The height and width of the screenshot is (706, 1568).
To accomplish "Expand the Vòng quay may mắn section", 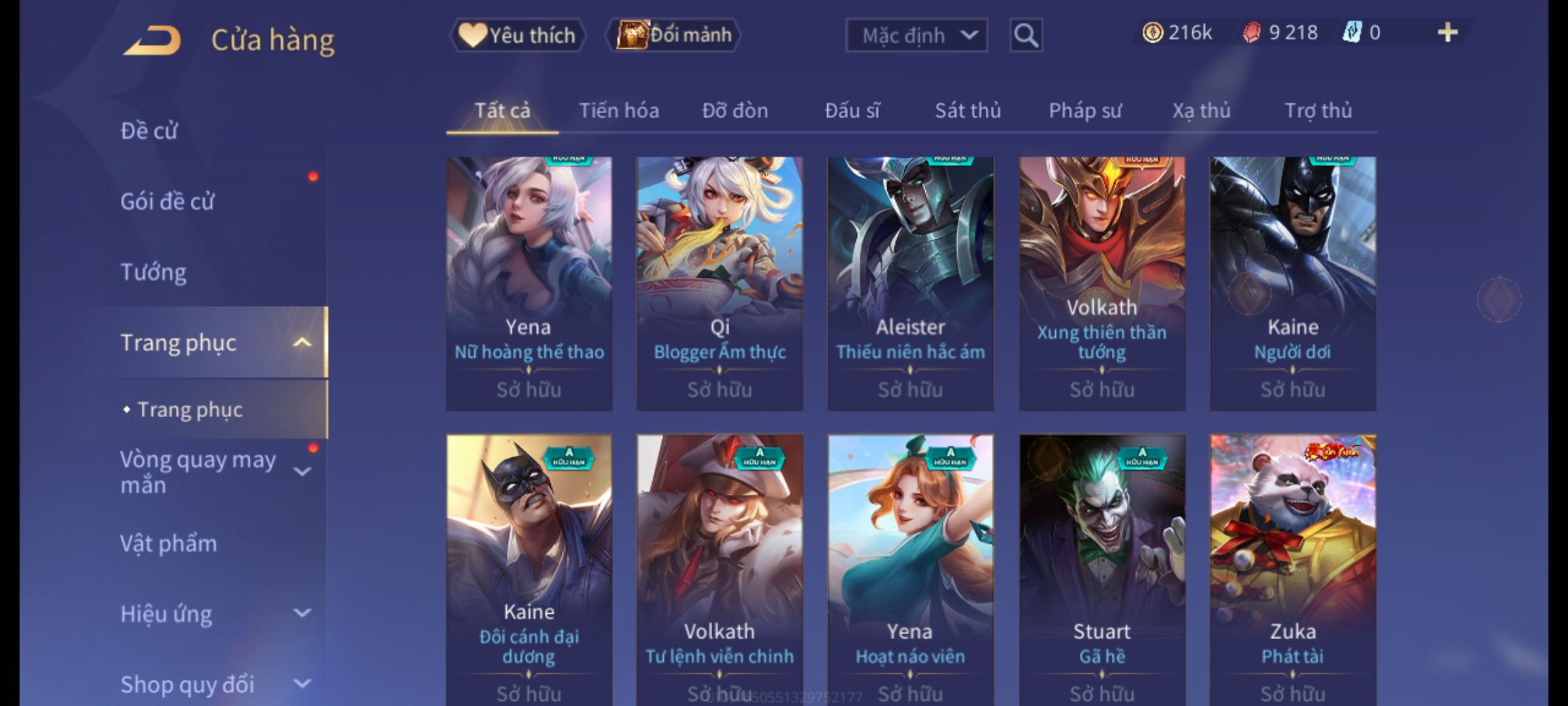I will [x=302, y=471].
